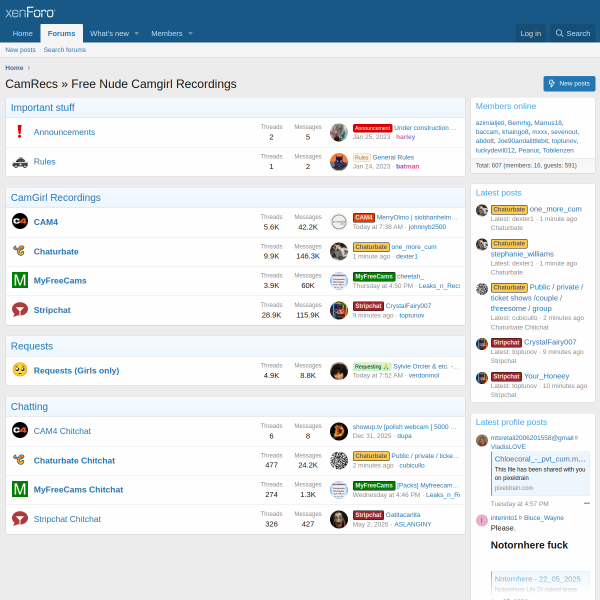Click the Chaturbate forum icon
Screen dimensions: 600x600
[20, 251]
